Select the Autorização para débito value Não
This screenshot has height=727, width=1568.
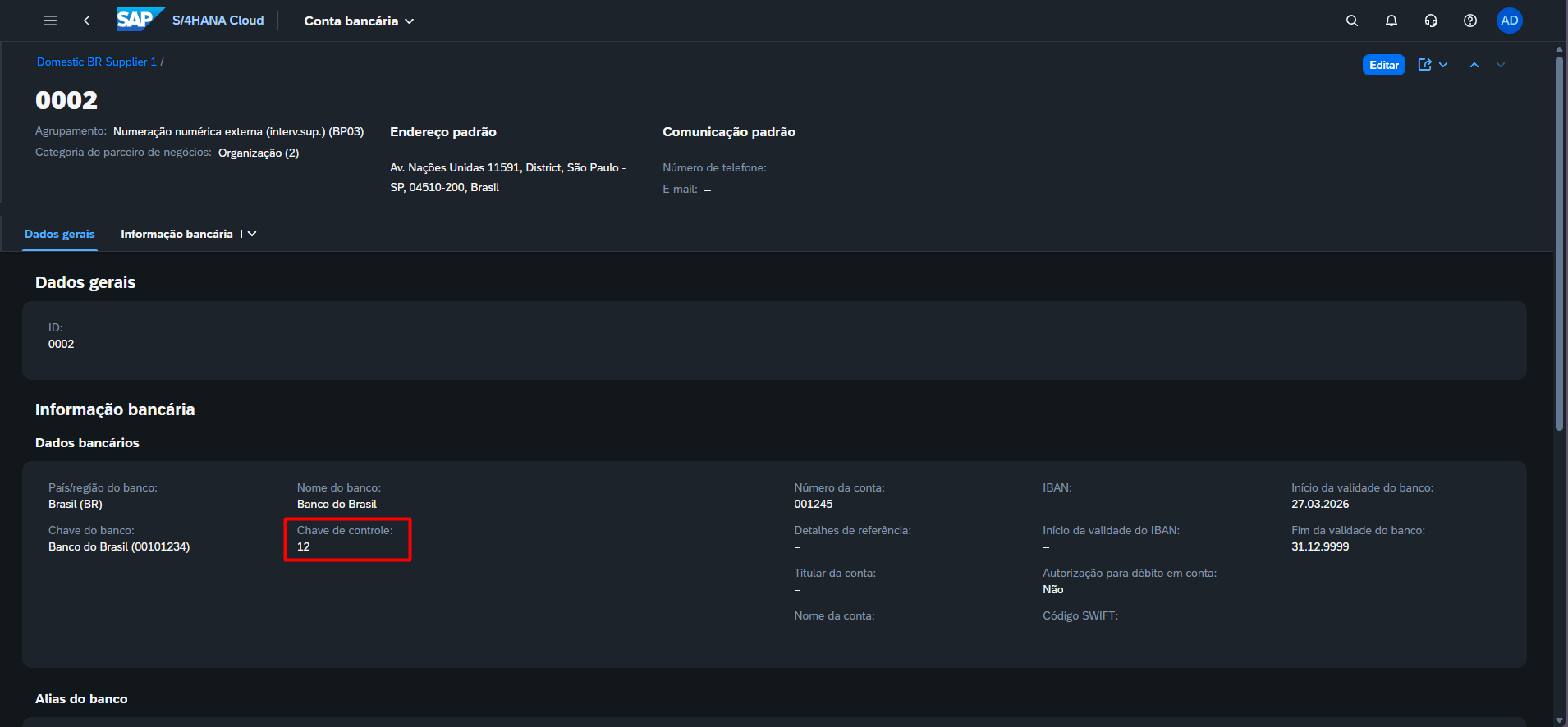(1053, 589)
